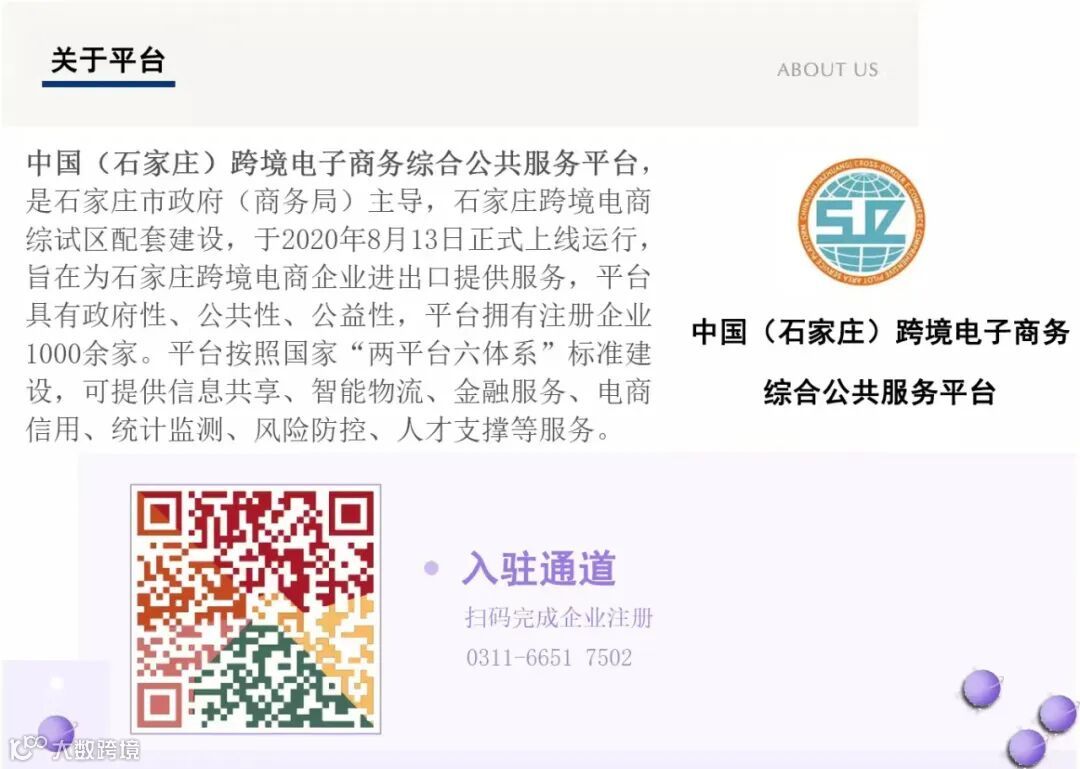Click the 关于平台 section heading

tap(108, 61)
